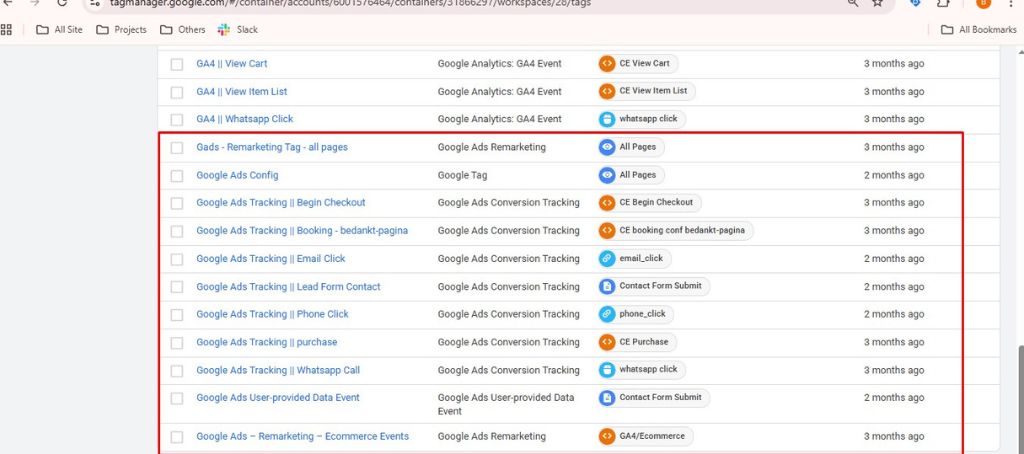Check the box for Google Ads Config tag

[x=177, y=176]
